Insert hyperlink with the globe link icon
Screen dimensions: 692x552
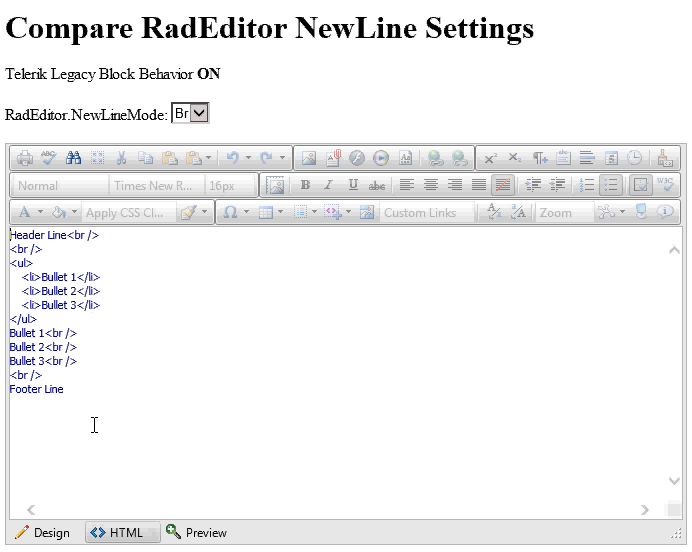[x=436, y=158]
